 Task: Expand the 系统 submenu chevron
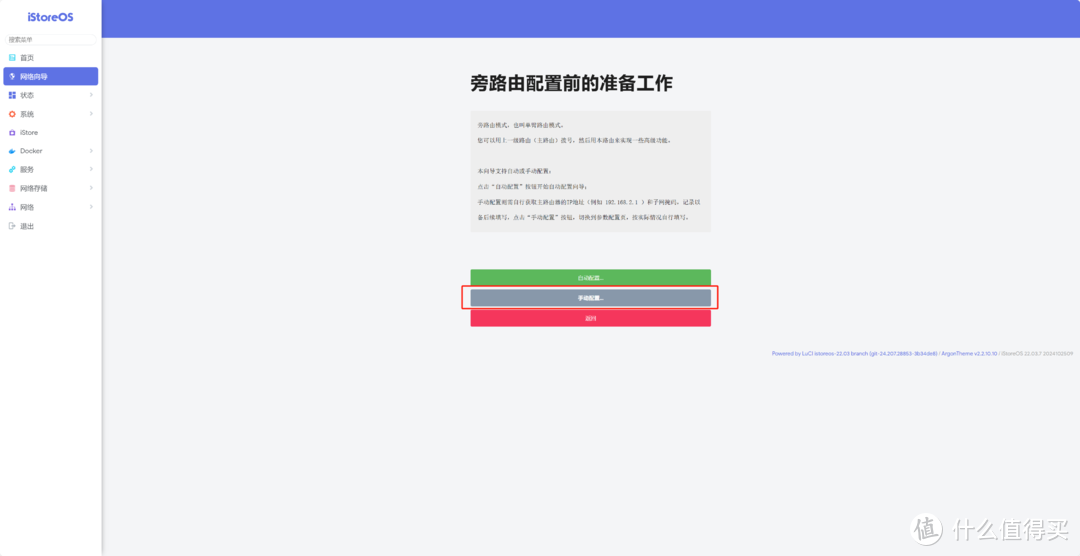point(91,114)
